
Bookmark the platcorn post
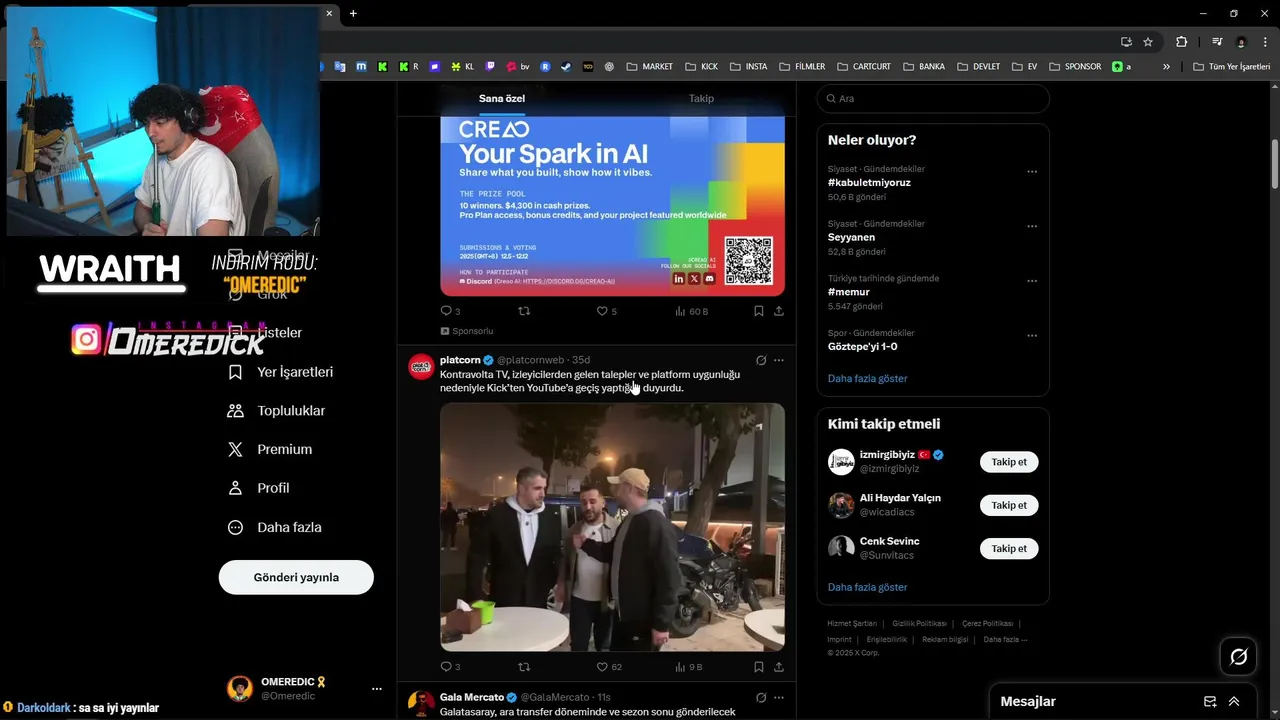759,667
